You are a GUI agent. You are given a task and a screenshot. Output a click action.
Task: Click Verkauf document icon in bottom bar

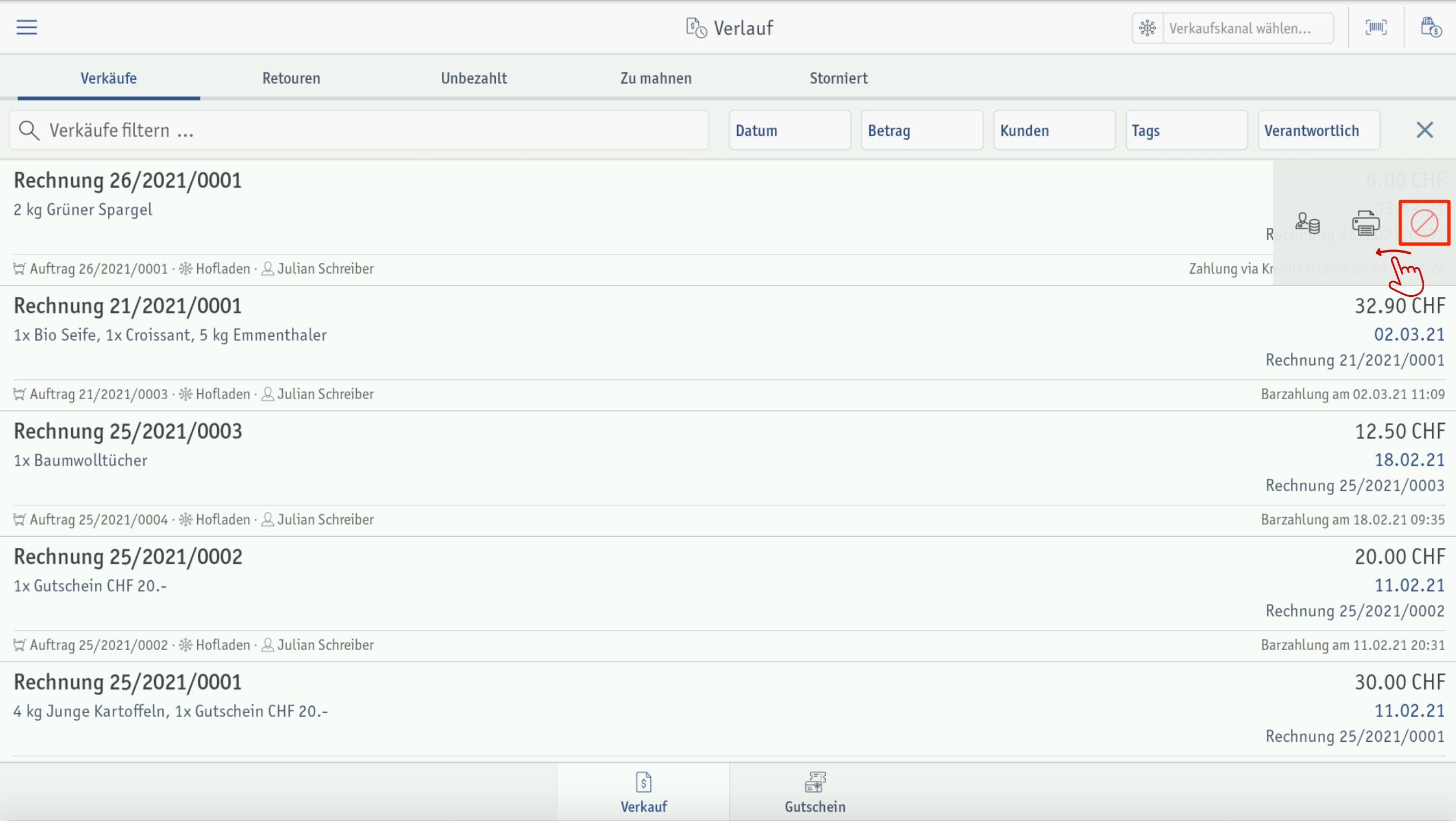point(643,782)
